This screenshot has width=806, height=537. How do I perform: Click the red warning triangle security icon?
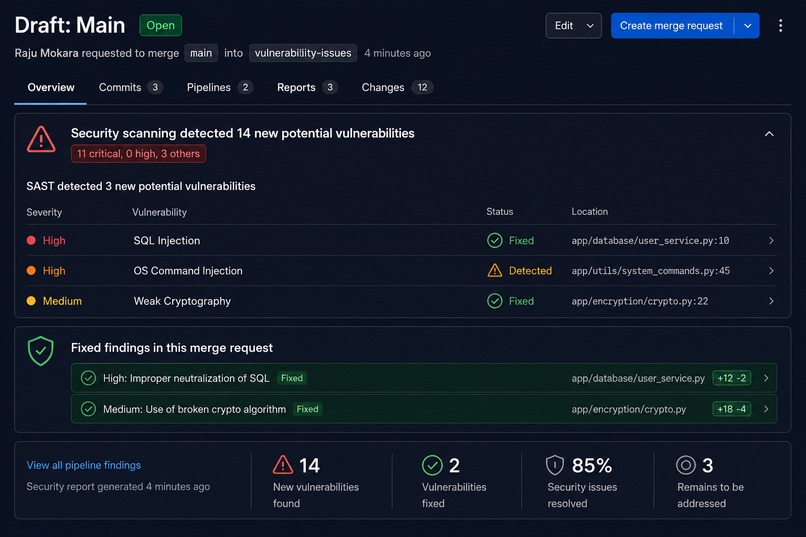tap(41, 139)
